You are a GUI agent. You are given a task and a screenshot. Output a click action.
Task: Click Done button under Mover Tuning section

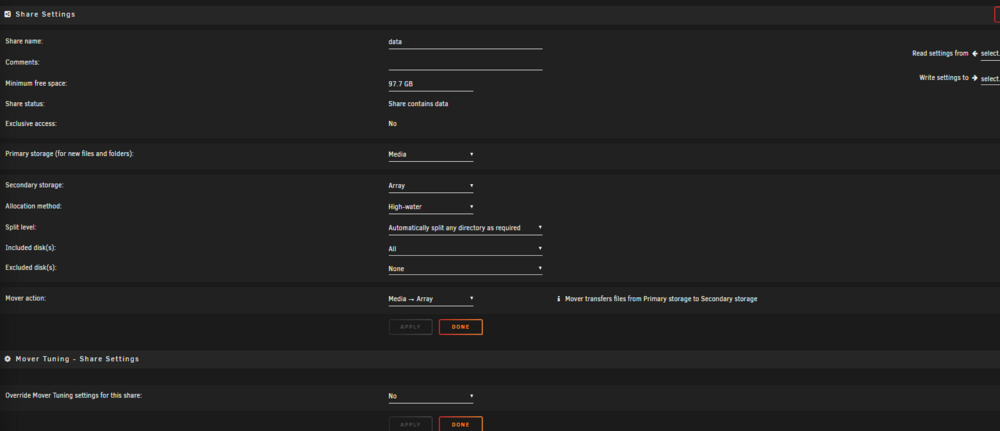tap(460, 424)
